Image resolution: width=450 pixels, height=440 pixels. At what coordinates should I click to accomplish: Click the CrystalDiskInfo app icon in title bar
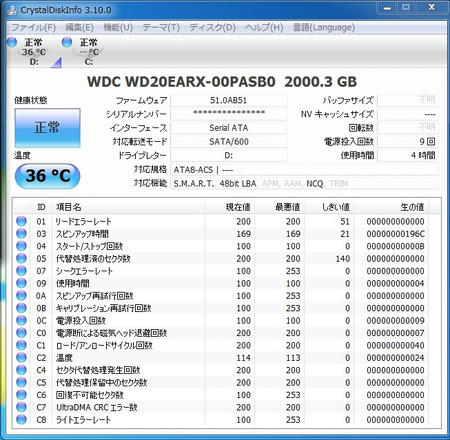point(12,10)
